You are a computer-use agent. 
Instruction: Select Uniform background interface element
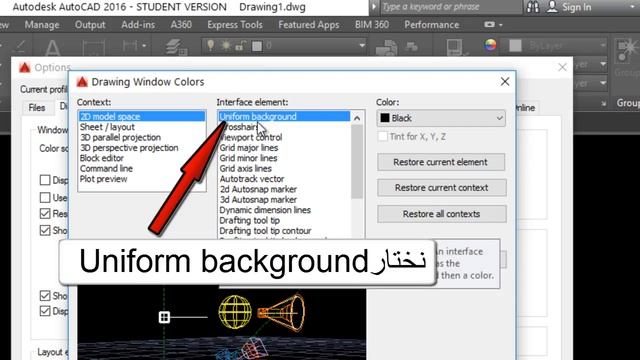pos(284,116)
